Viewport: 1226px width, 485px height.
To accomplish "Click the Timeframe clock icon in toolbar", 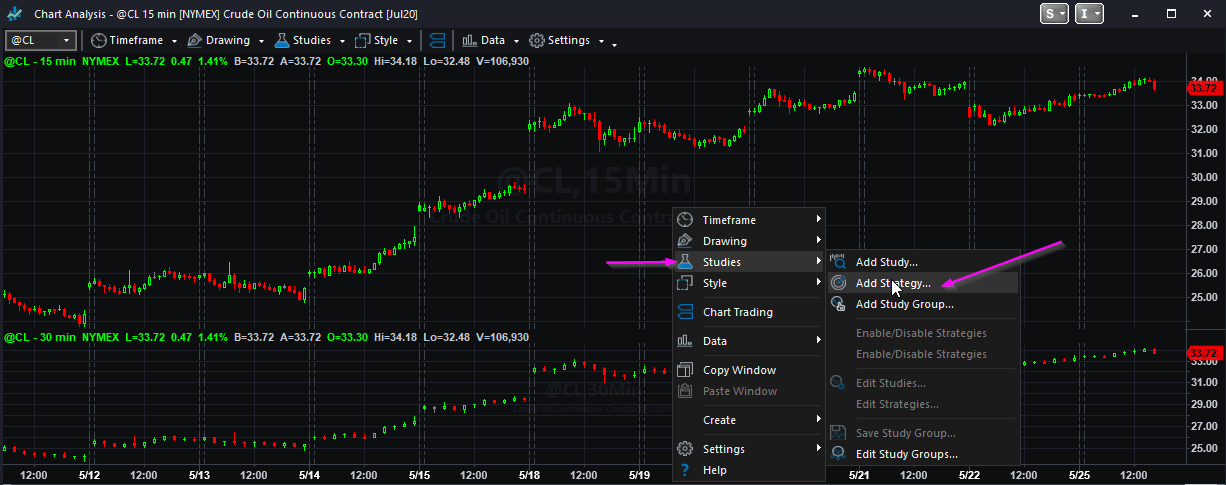I will click(98, 40).
